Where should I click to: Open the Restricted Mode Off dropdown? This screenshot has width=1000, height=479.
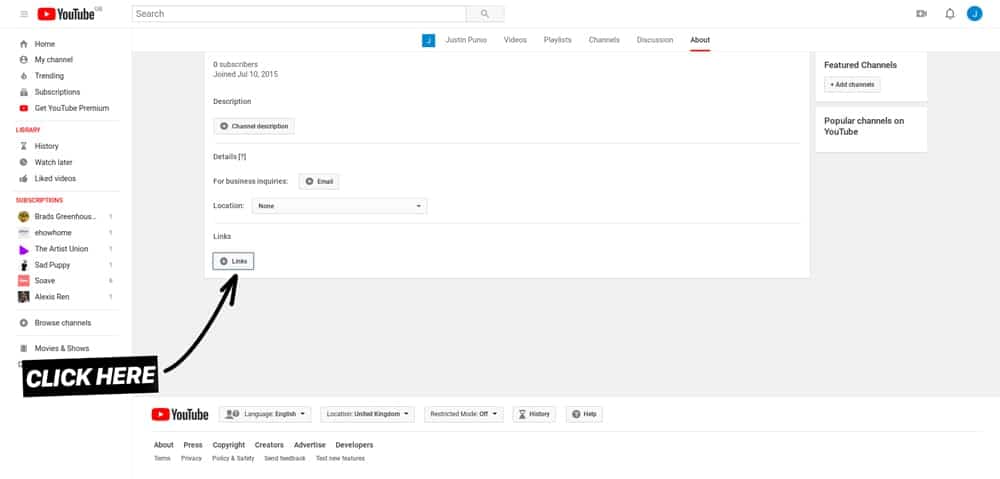tap(464, 414)
